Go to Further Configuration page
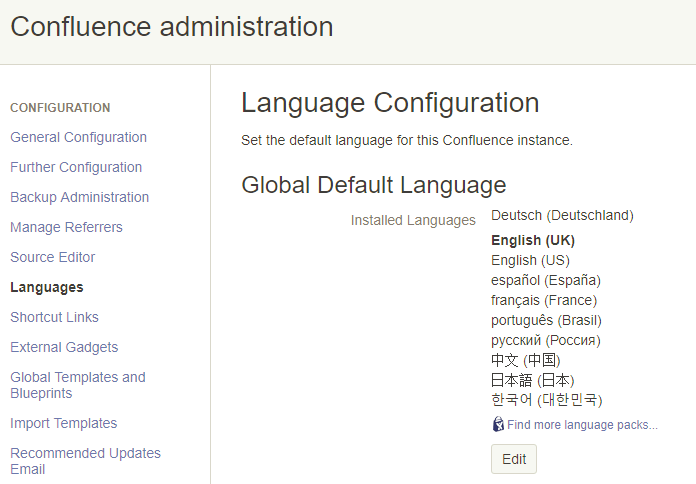This screenshot has width=696, height=484. [x=76, y=167]
